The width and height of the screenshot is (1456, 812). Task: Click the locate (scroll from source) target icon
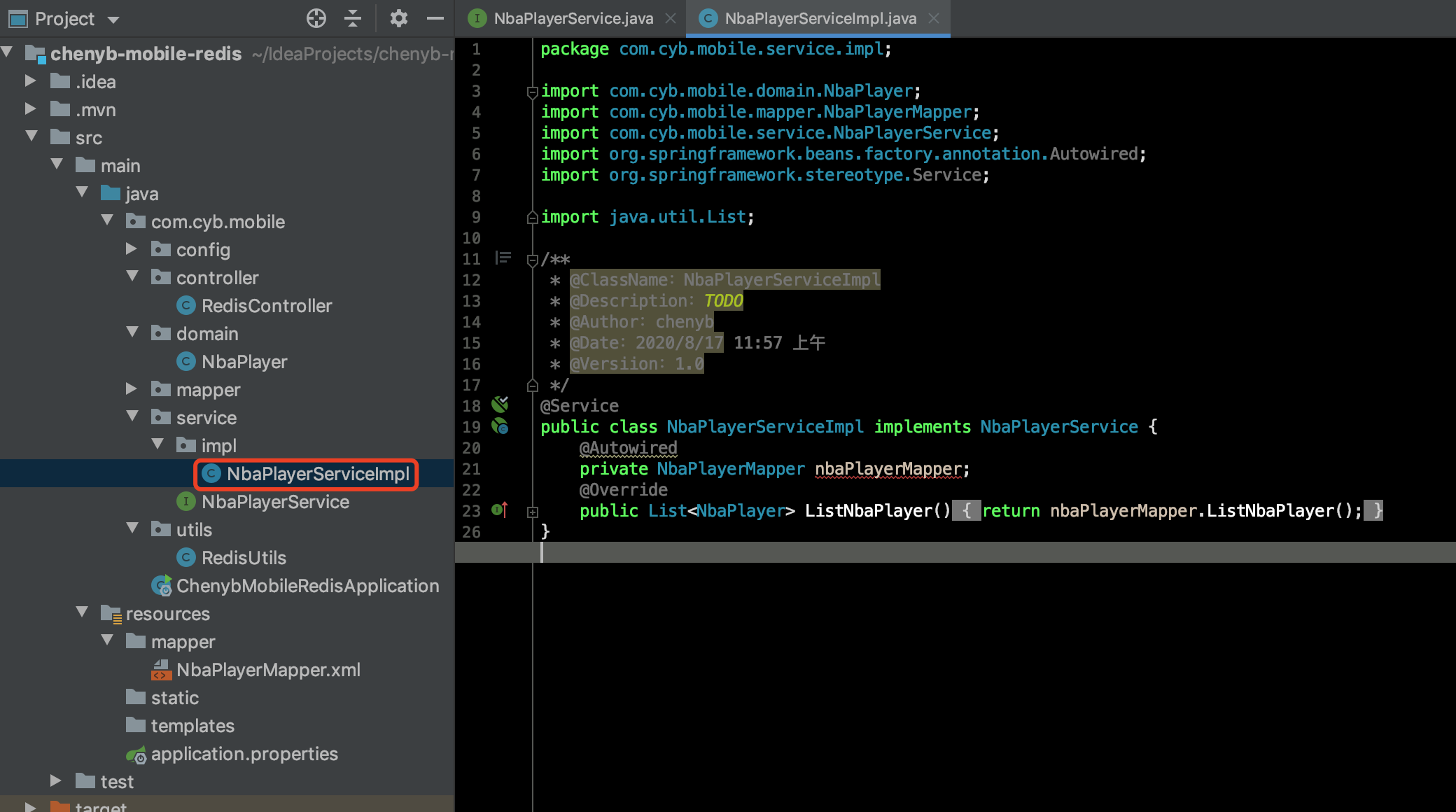click(x=316, y=18)
